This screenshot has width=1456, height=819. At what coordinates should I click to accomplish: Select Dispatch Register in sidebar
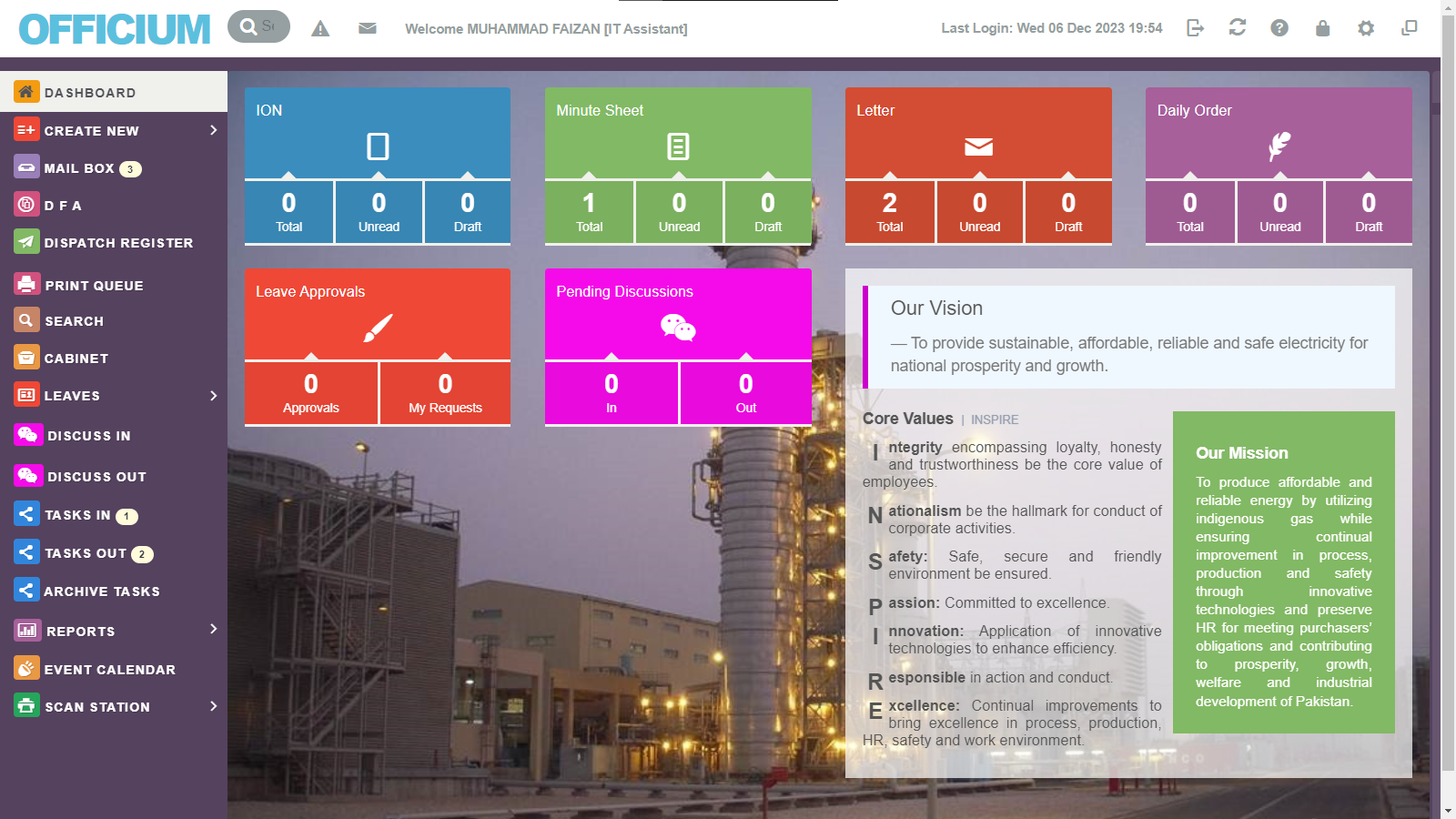coord(118,243)
